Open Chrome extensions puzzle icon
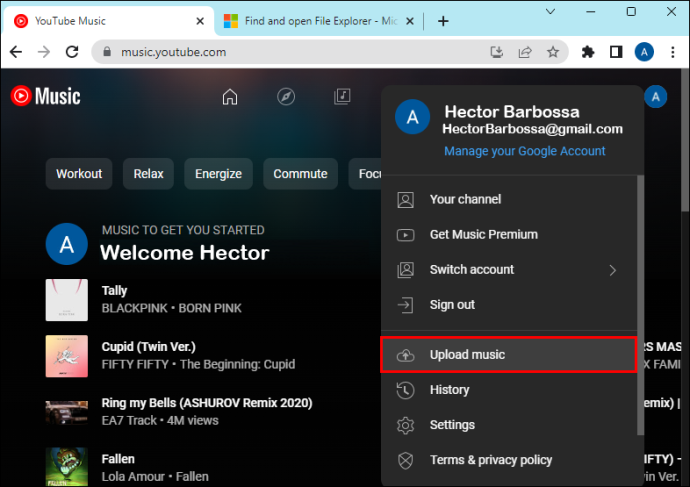690x487 pixels. pos(588,52)
